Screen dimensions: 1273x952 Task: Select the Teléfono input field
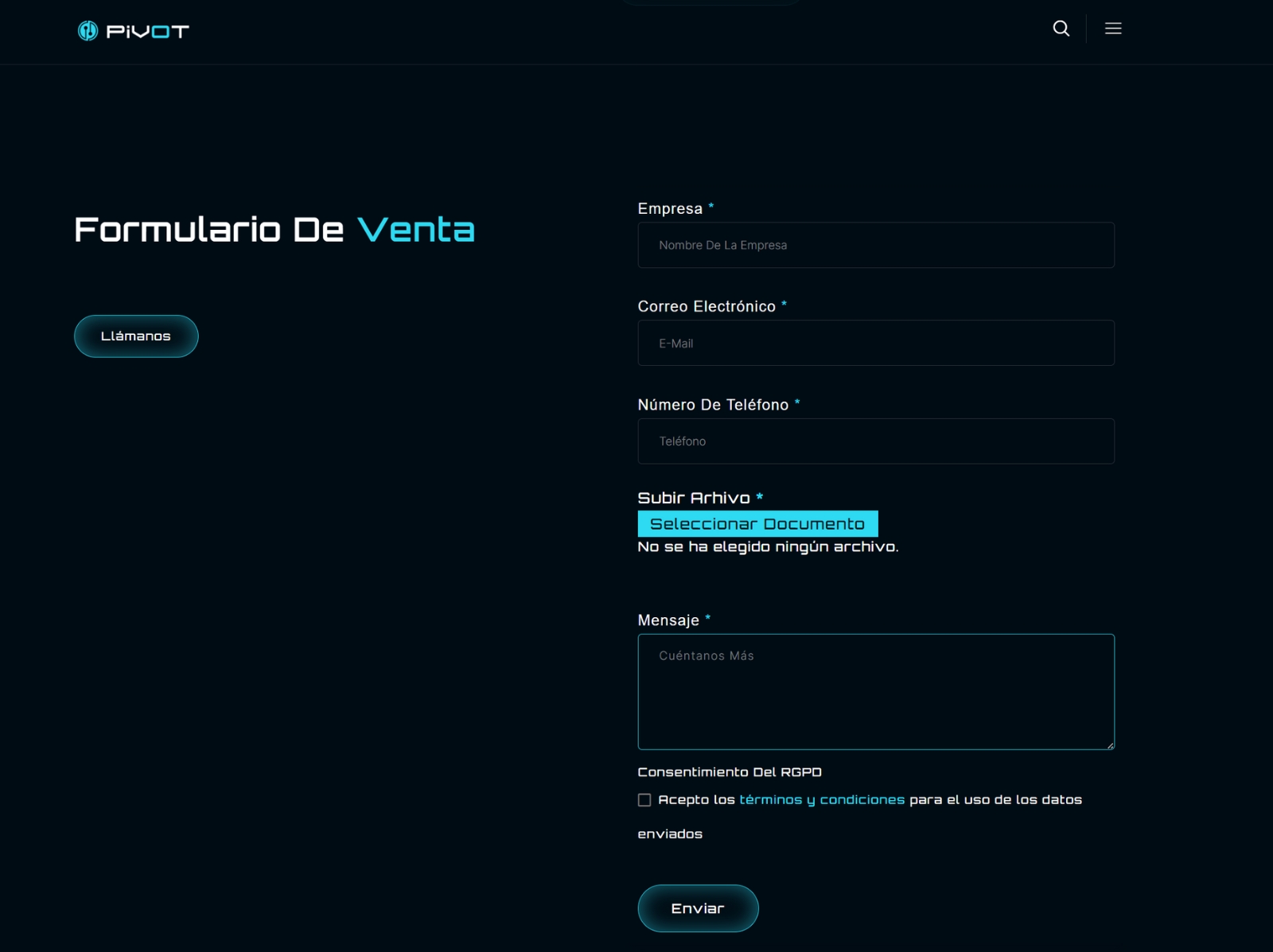pos(875,441)
